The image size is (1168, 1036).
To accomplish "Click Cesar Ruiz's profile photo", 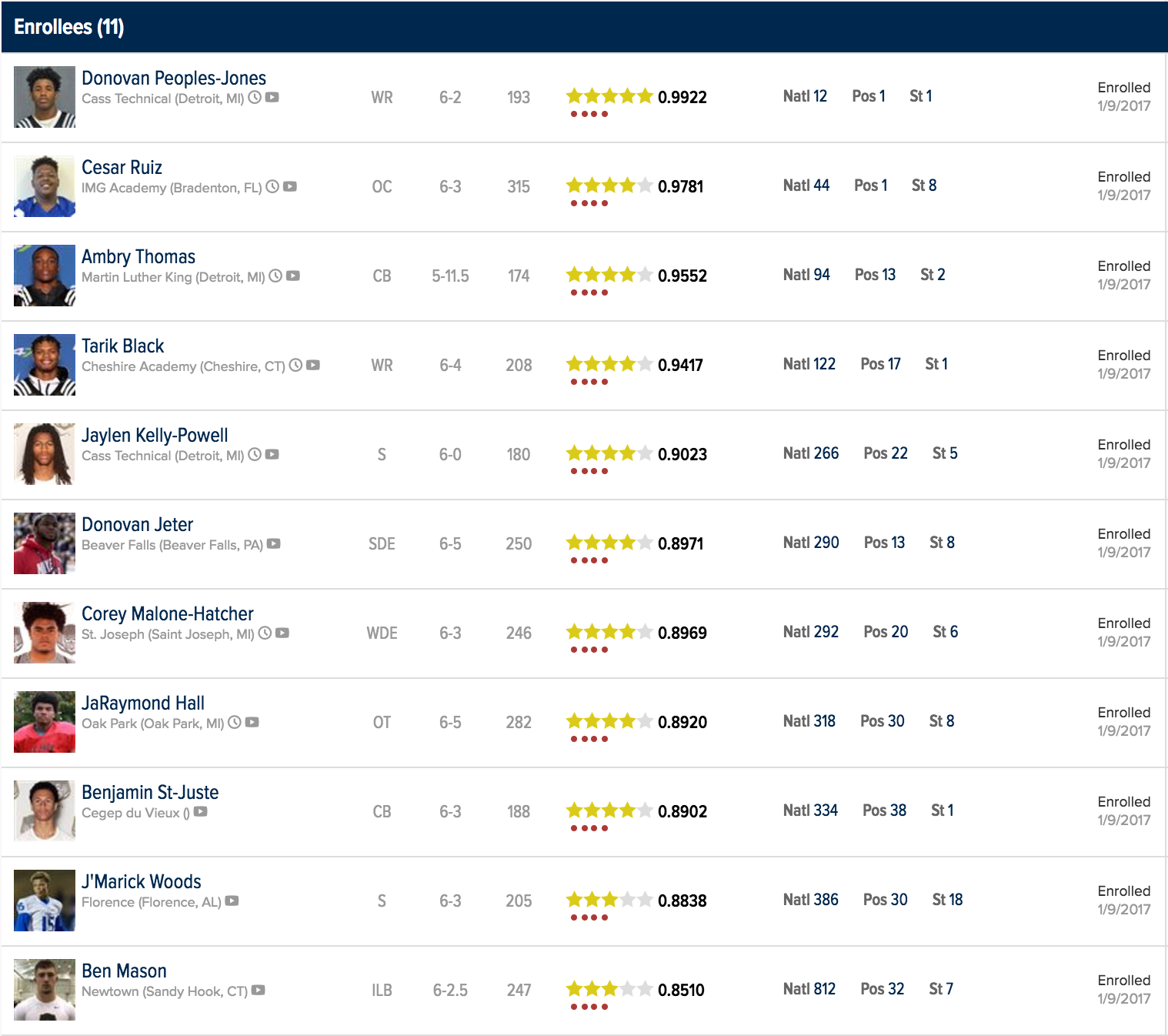I will (45, 186).
